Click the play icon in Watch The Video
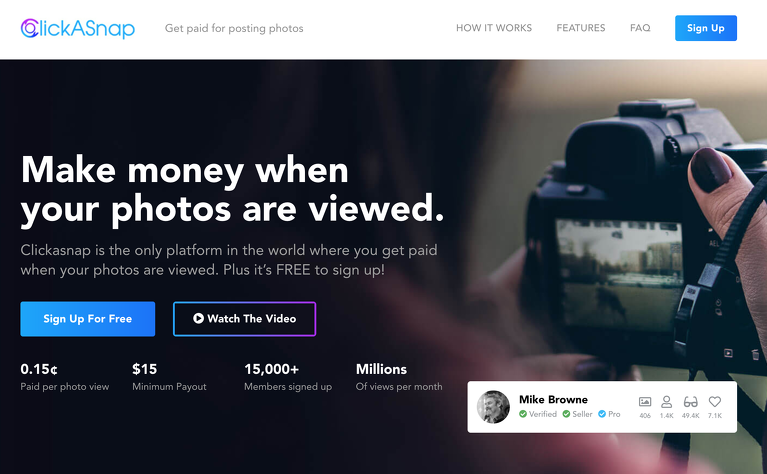The height and width of the screenshot is (474, 767). pyautogui.click(x=198, y=318)
